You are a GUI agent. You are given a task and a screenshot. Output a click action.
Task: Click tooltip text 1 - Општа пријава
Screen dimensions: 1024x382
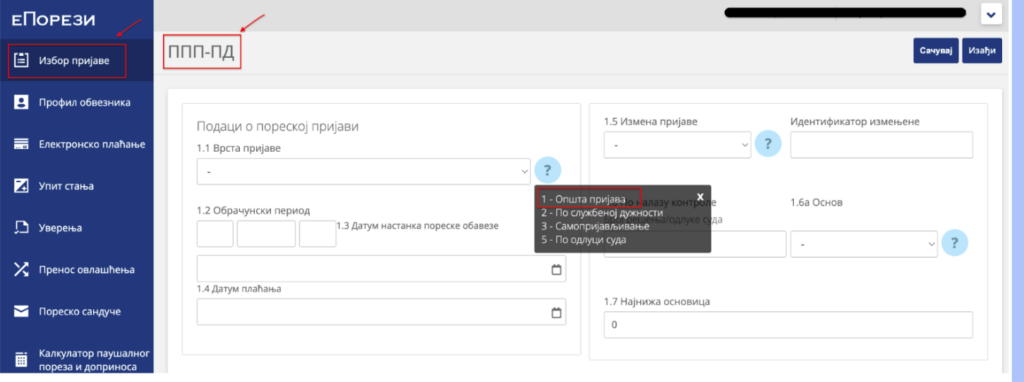pos(583,199)
